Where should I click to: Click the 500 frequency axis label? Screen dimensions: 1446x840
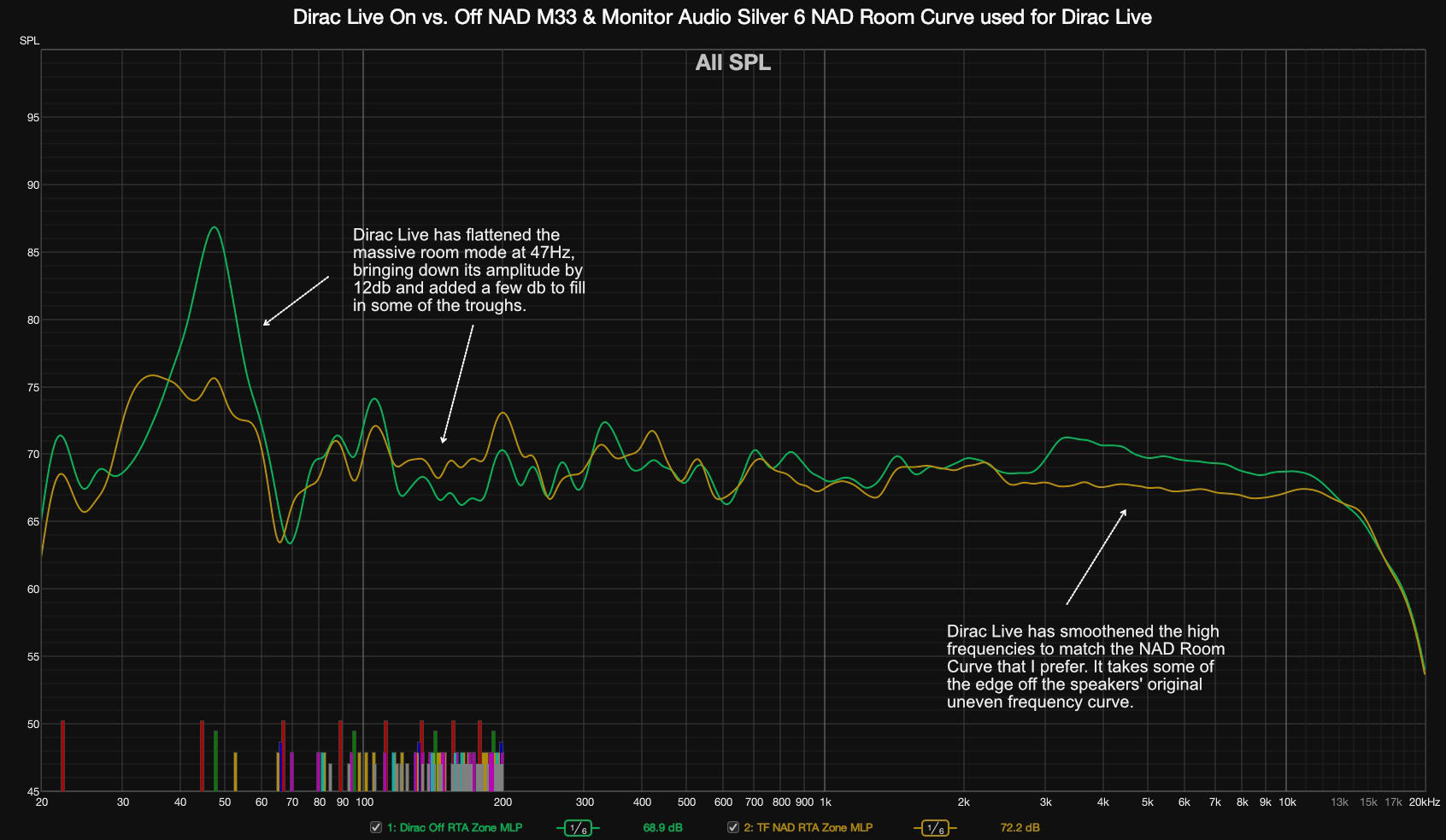pos(686,802)
